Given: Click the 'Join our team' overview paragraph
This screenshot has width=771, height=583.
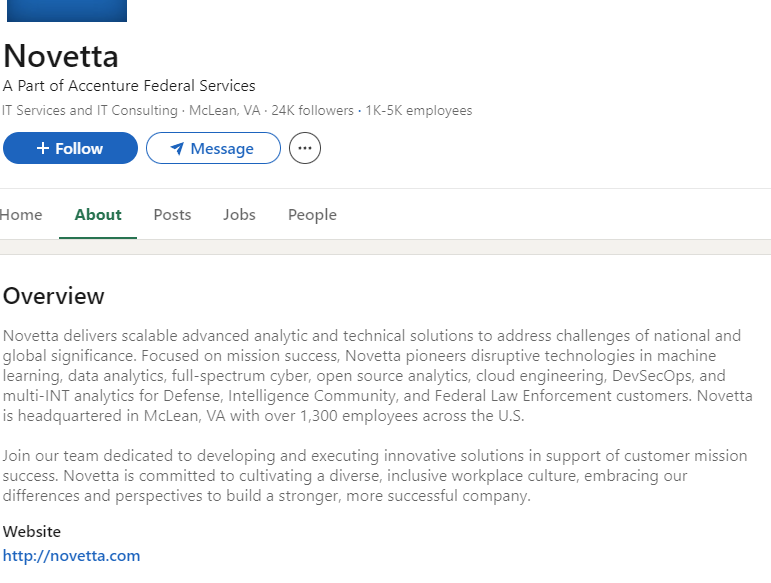Looking at the screenshot, I should click(375, 475).
